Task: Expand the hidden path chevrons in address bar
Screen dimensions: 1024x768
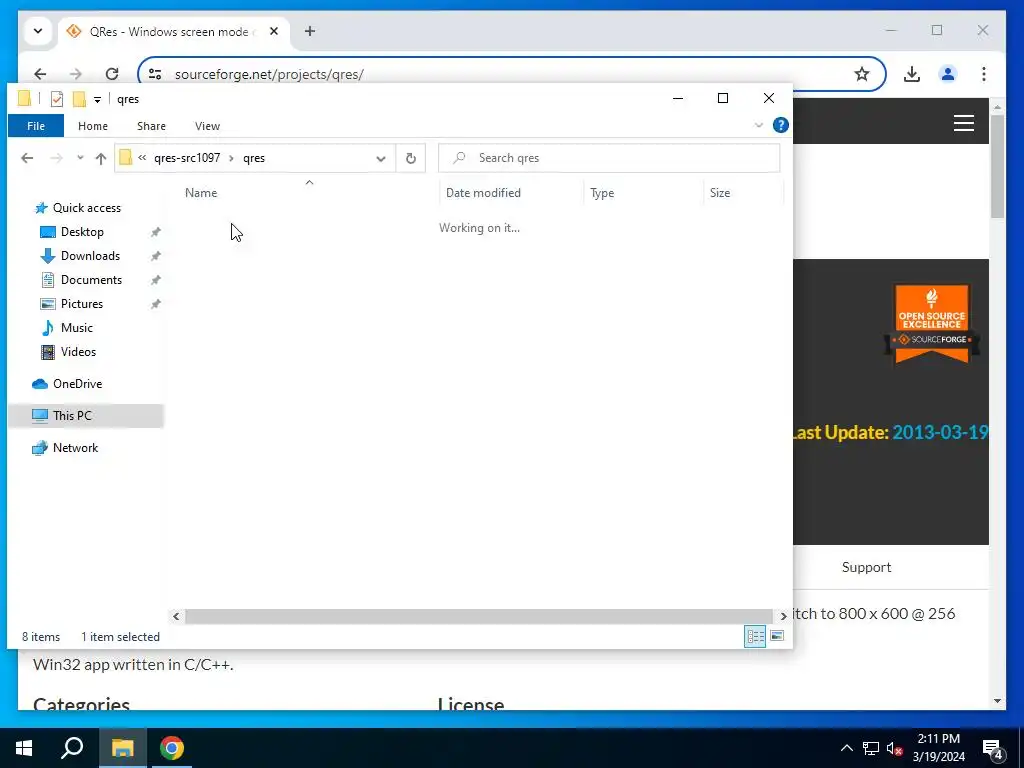Action: click(x=142, y=157)
